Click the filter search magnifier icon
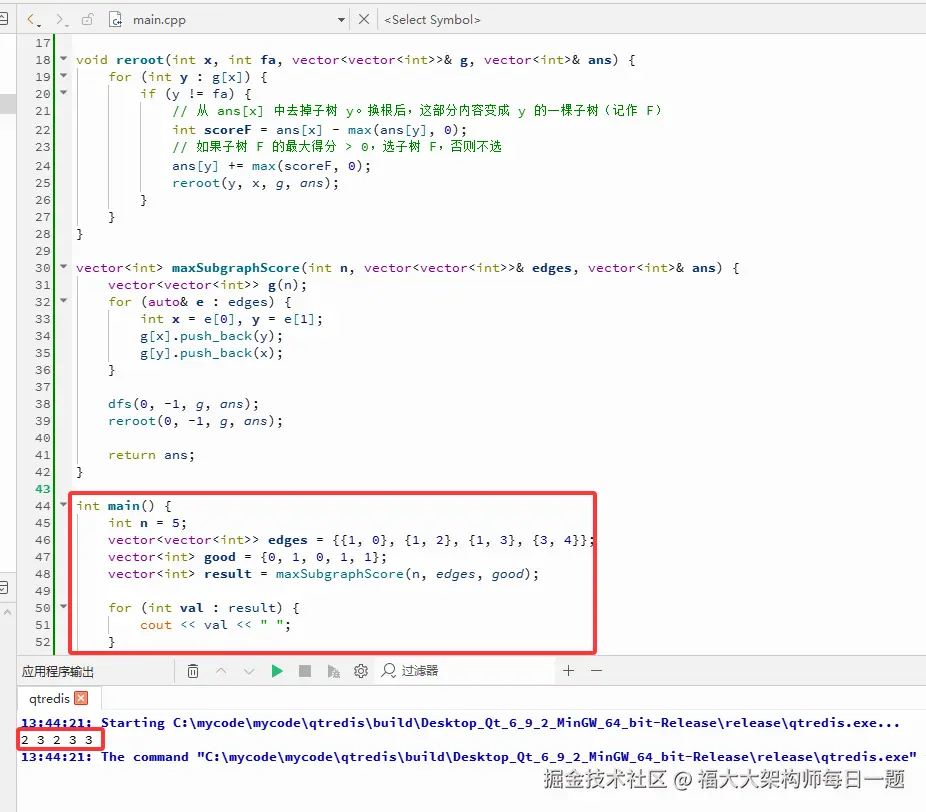This screenshot has width=926, height=812. 389,670
